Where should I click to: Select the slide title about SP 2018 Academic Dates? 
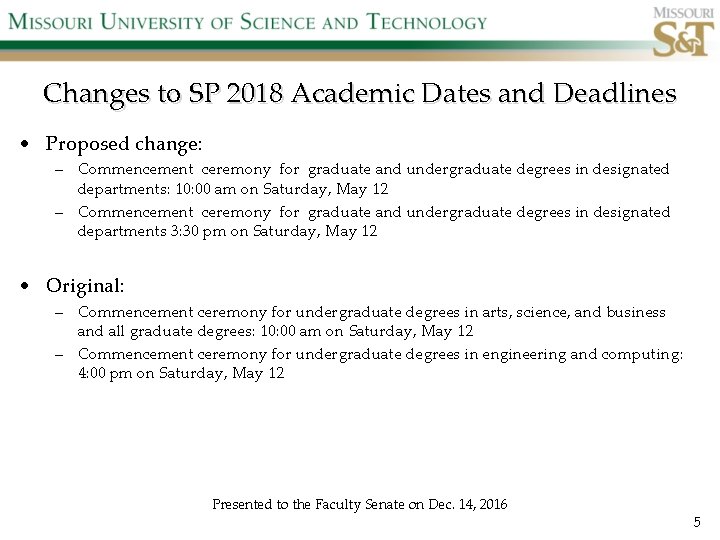[x=360, y=94]
